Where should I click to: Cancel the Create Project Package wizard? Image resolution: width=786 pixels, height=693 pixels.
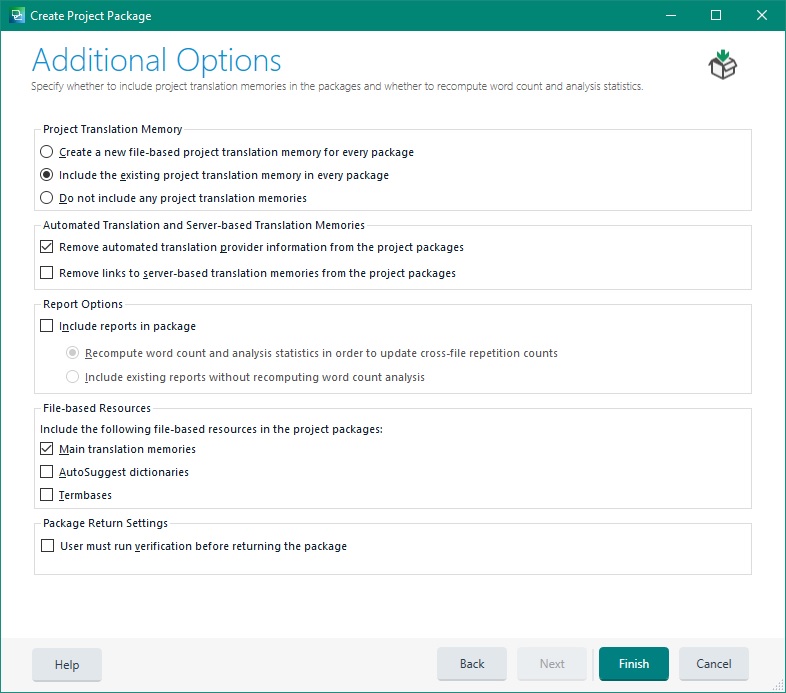point(713,664)
